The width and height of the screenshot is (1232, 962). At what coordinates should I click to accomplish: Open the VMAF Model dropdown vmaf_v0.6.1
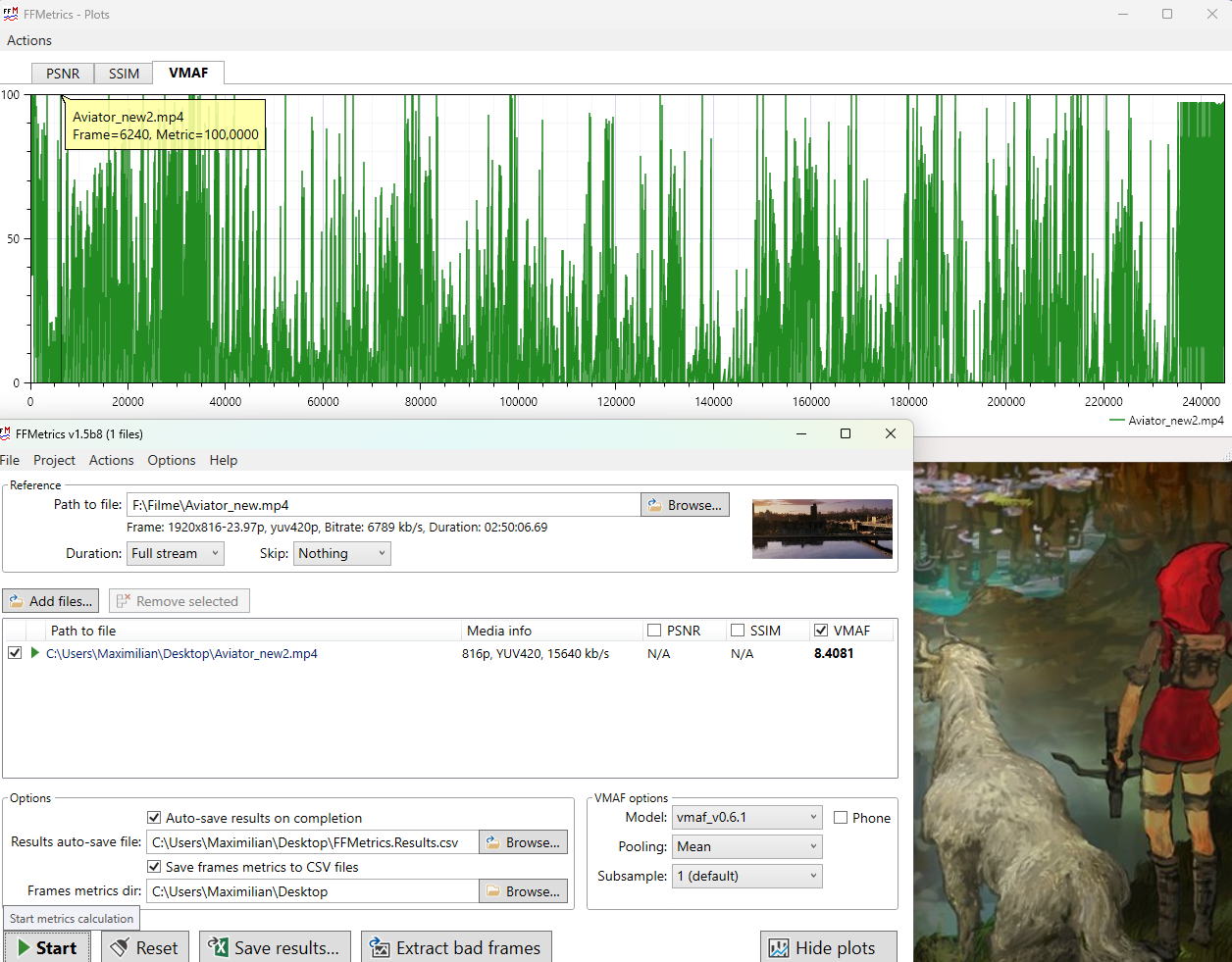pyautogui.click(x=747, y=817)
